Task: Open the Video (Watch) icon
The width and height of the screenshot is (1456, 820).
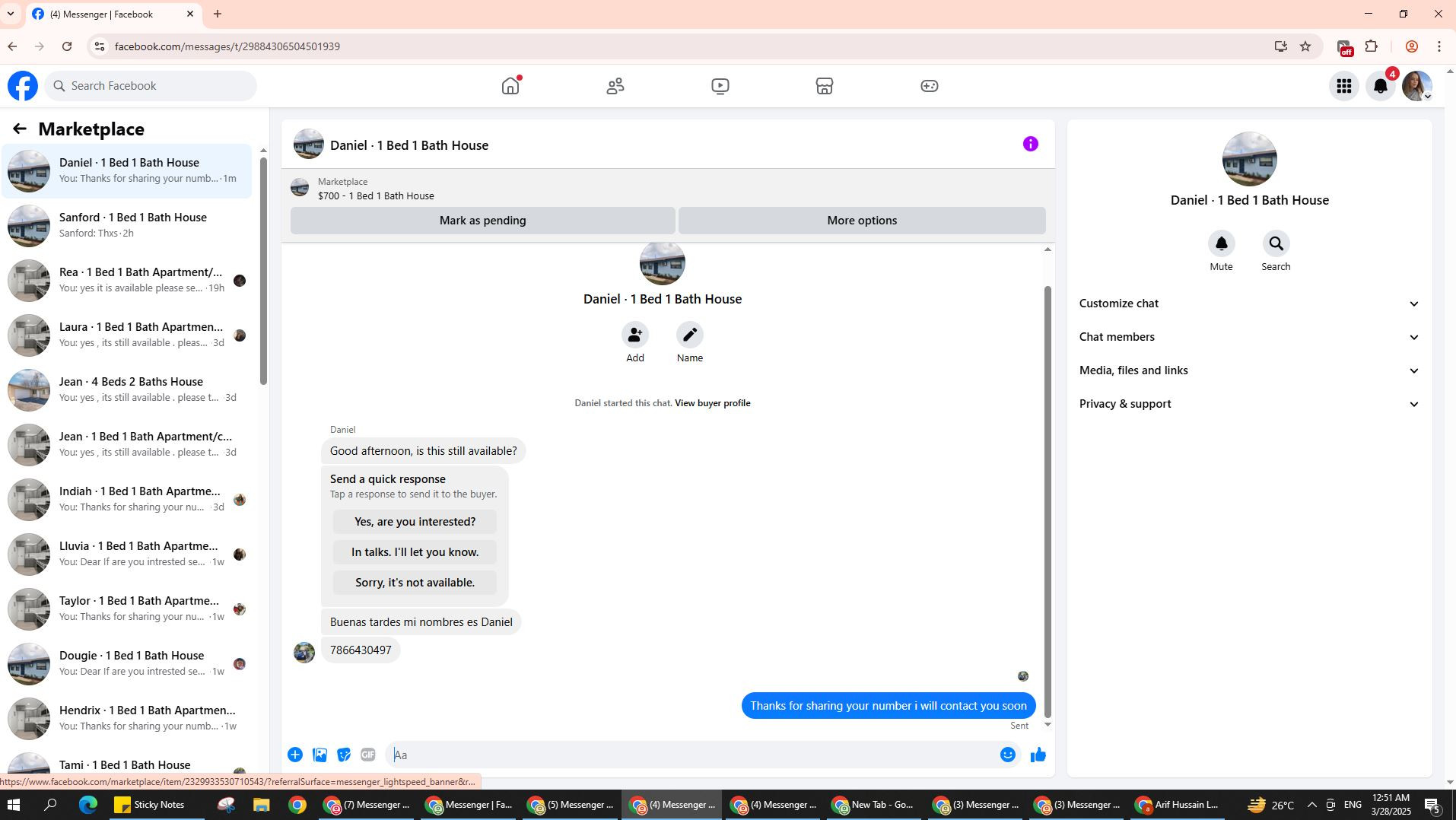Action: pos(720,86)
